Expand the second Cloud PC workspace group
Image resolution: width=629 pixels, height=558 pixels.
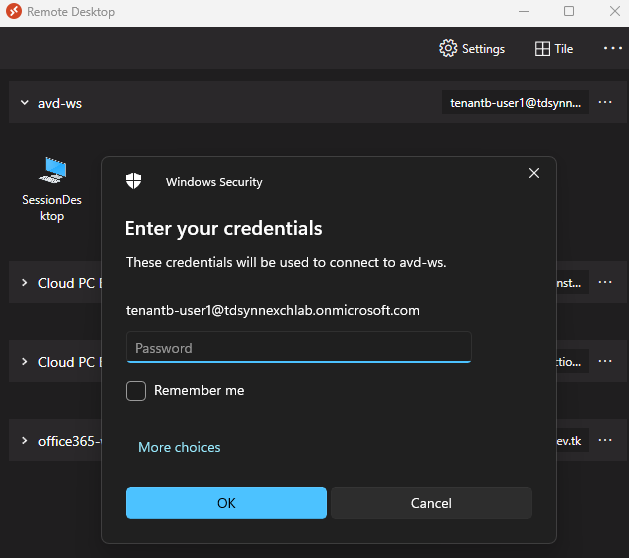click(24, 361)
